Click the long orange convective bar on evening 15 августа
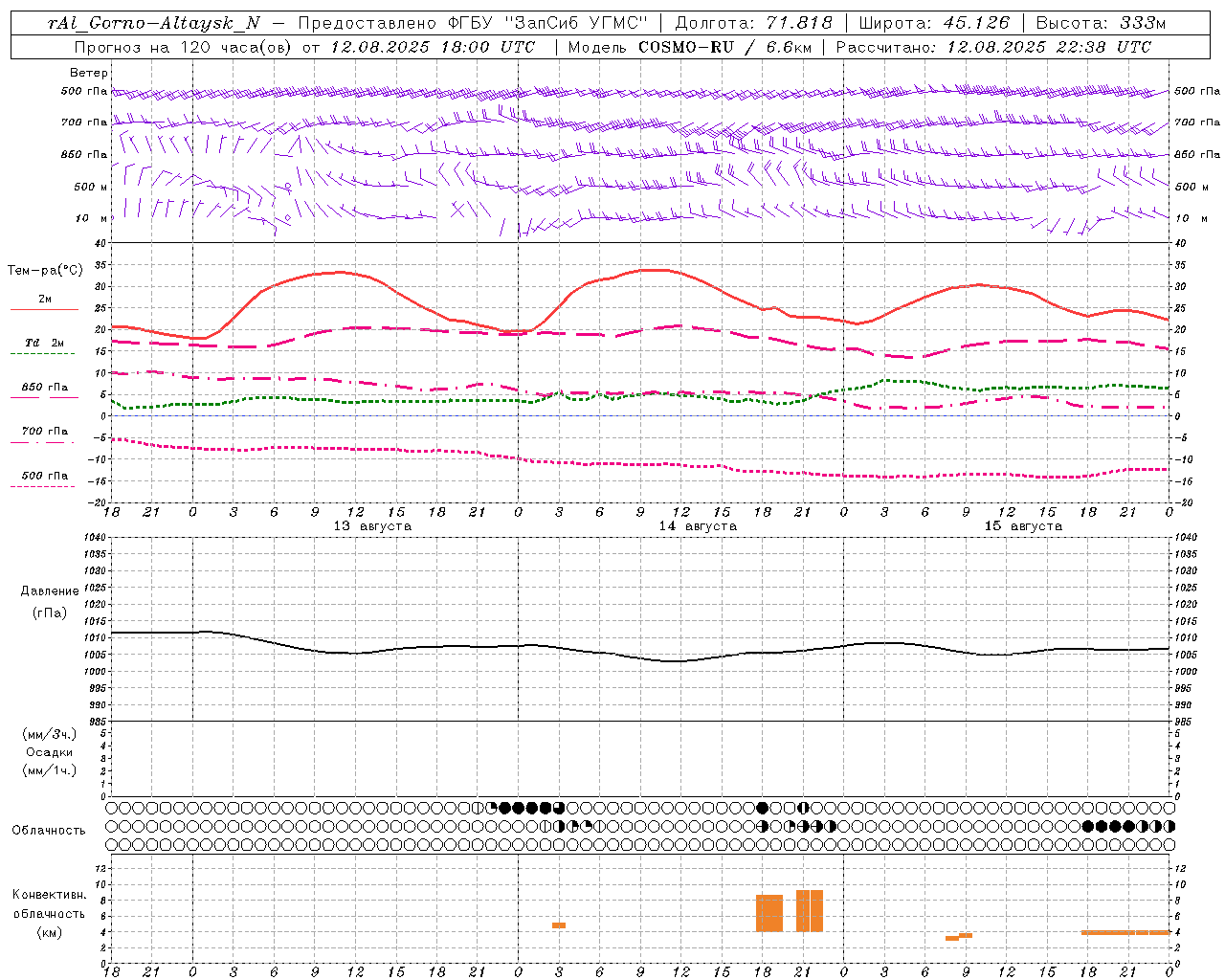The image size is (1225, 980). pos(1125,932)
